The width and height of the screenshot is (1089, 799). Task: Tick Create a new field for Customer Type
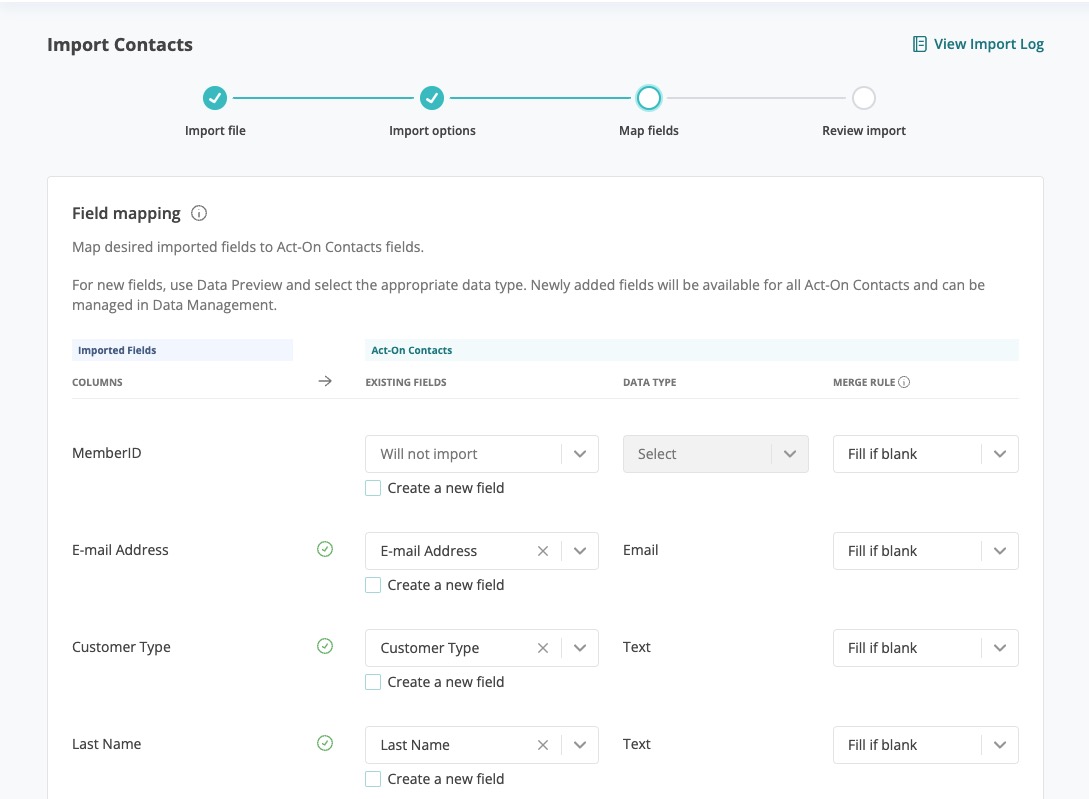pyautogui.click(x=373, y=682)
